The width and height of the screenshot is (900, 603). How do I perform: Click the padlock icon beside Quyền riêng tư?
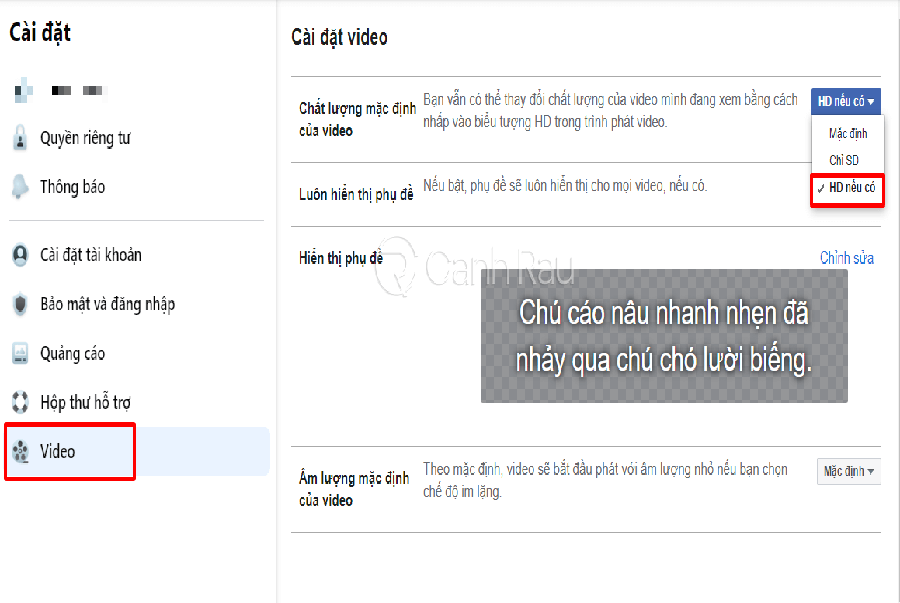coord(20,139)
